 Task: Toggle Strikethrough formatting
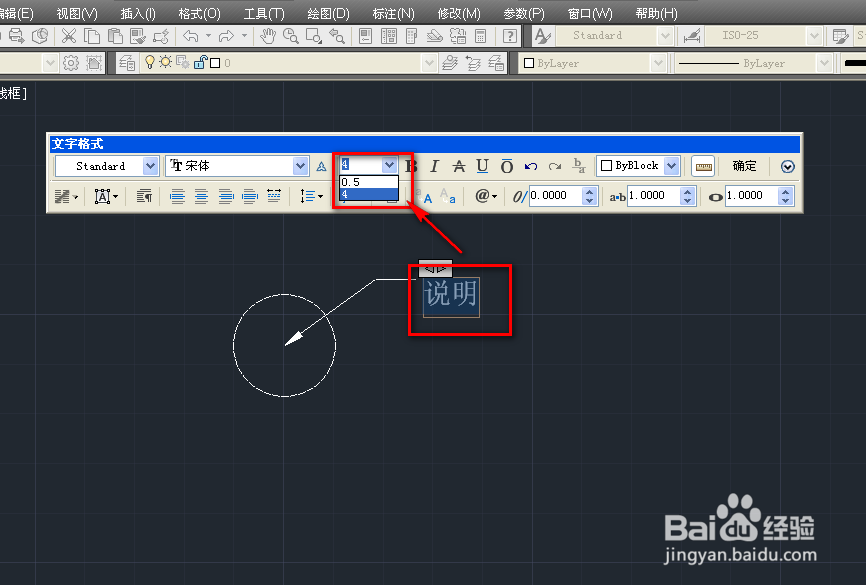pyautogui.click(x=459, y=166)
